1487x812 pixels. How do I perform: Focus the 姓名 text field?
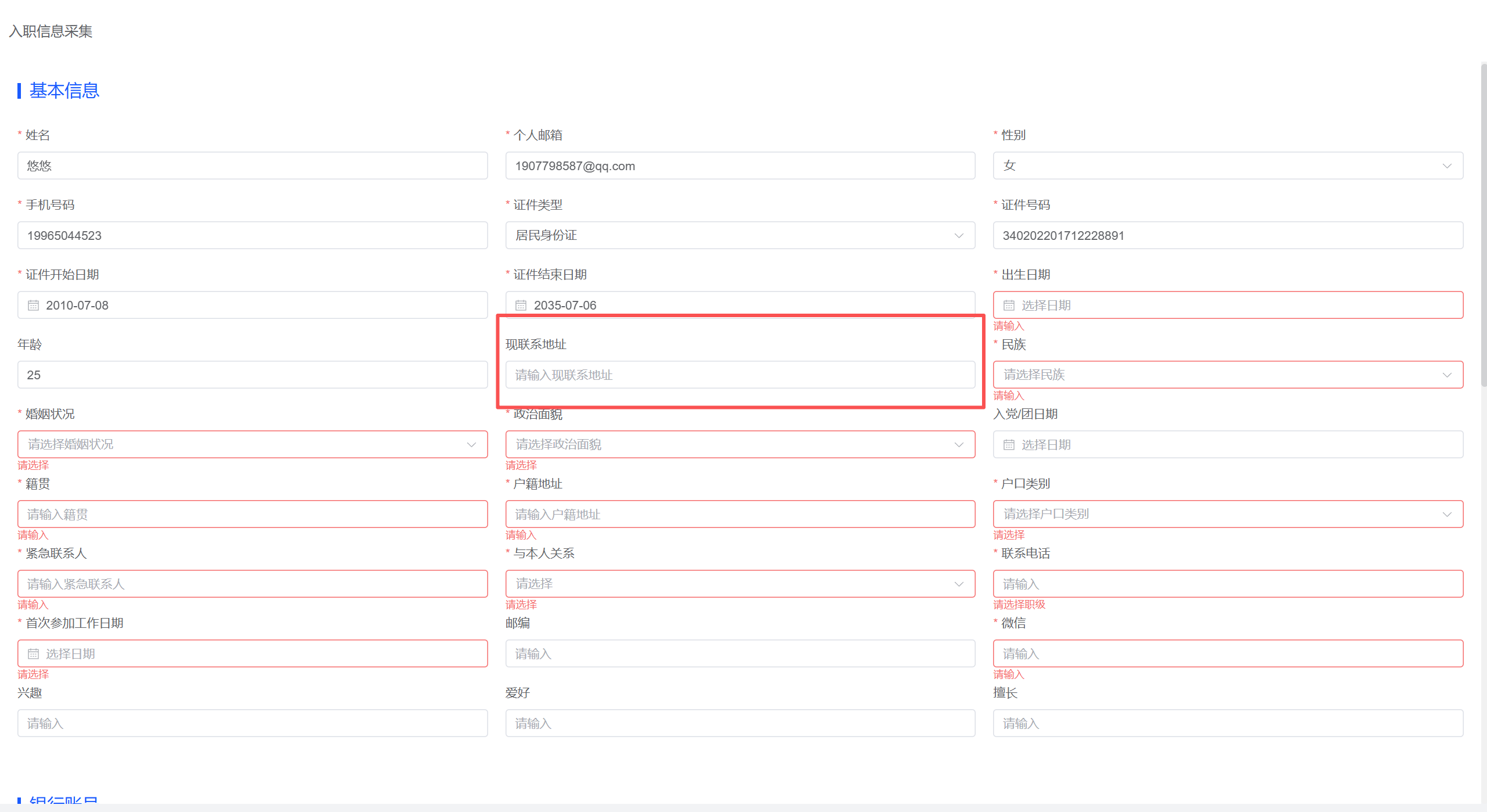coord(252,166)
